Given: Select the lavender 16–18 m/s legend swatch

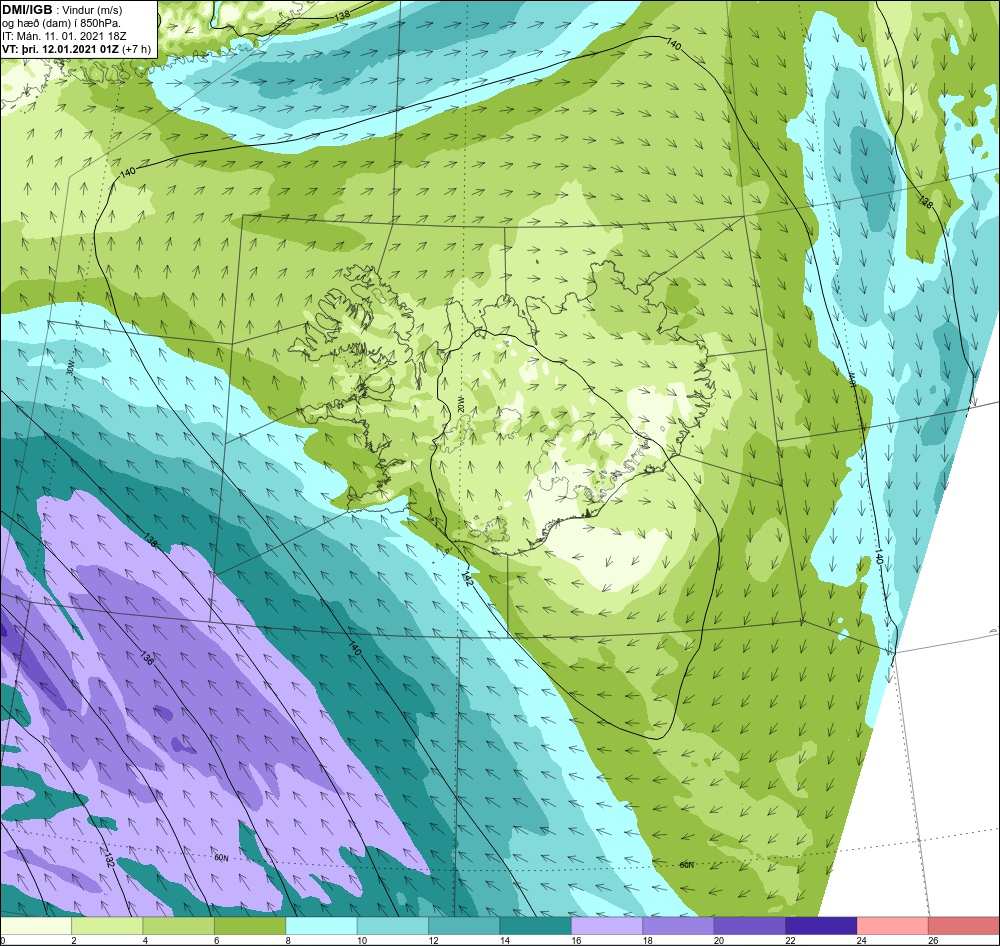Looking at the screenshot, I should pyautogui.click(x=607, y=926).
